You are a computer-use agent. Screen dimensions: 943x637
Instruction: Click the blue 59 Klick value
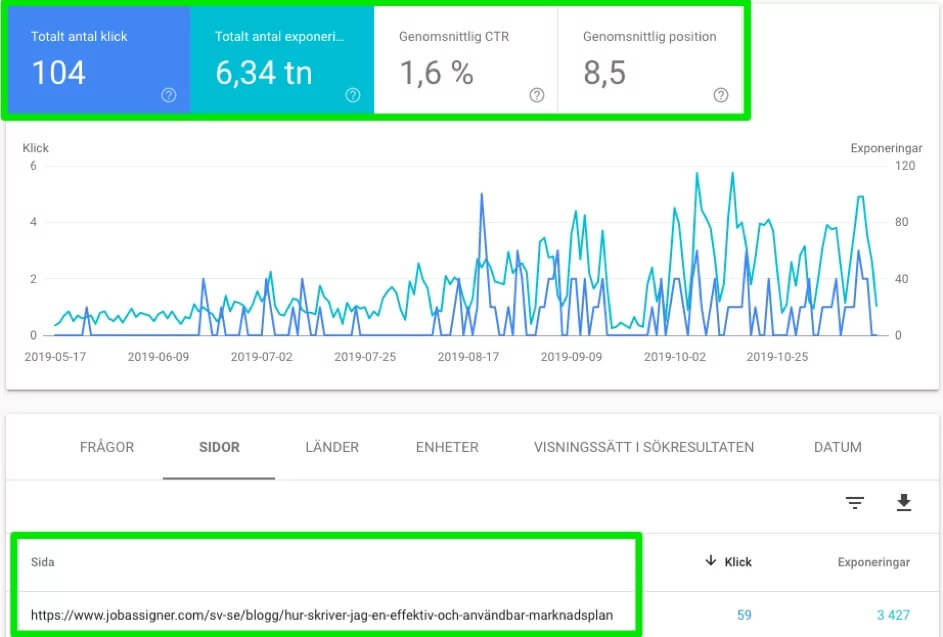(744, 614)
